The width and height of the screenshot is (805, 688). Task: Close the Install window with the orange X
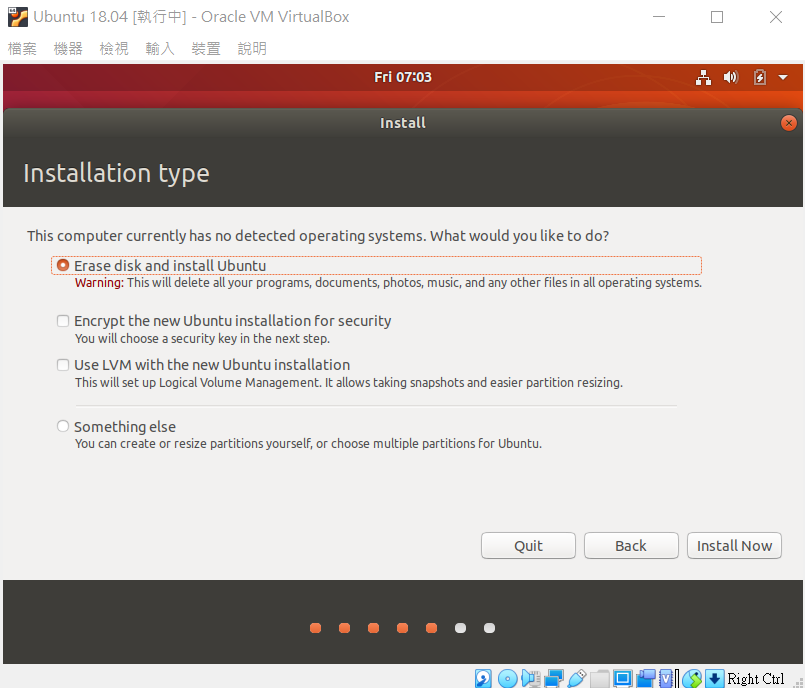(789, 123)
